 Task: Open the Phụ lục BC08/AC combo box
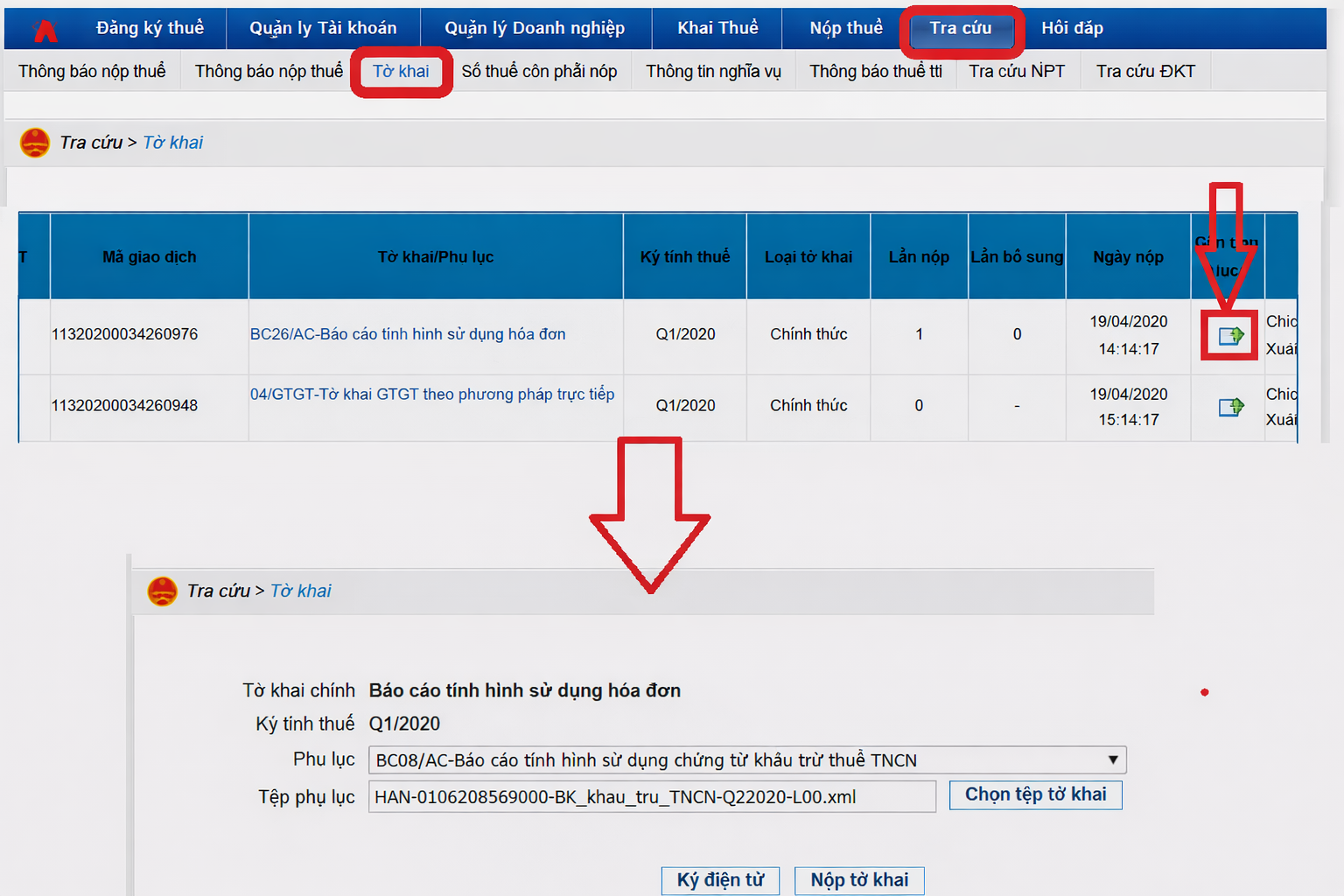point(735,760)
